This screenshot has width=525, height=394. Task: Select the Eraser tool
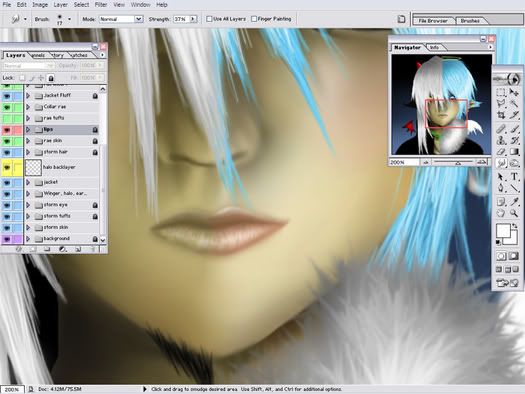click(501, 152)
